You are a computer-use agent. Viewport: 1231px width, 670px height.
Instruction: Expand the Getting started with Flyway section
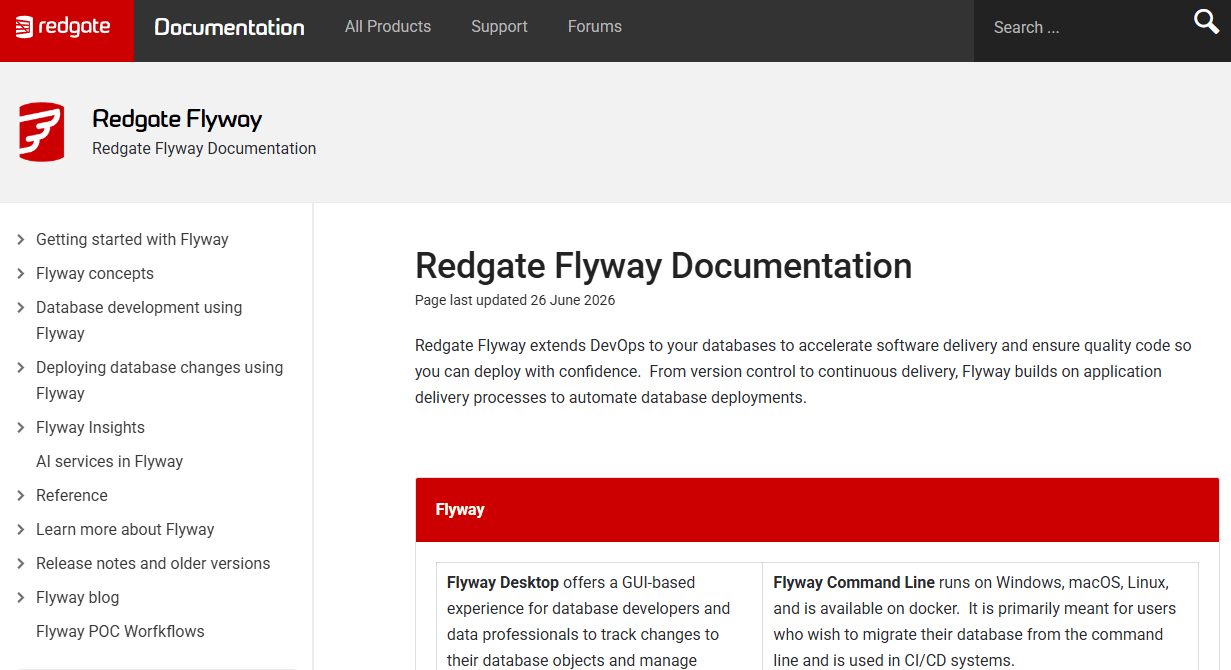(x=21, y=240)
